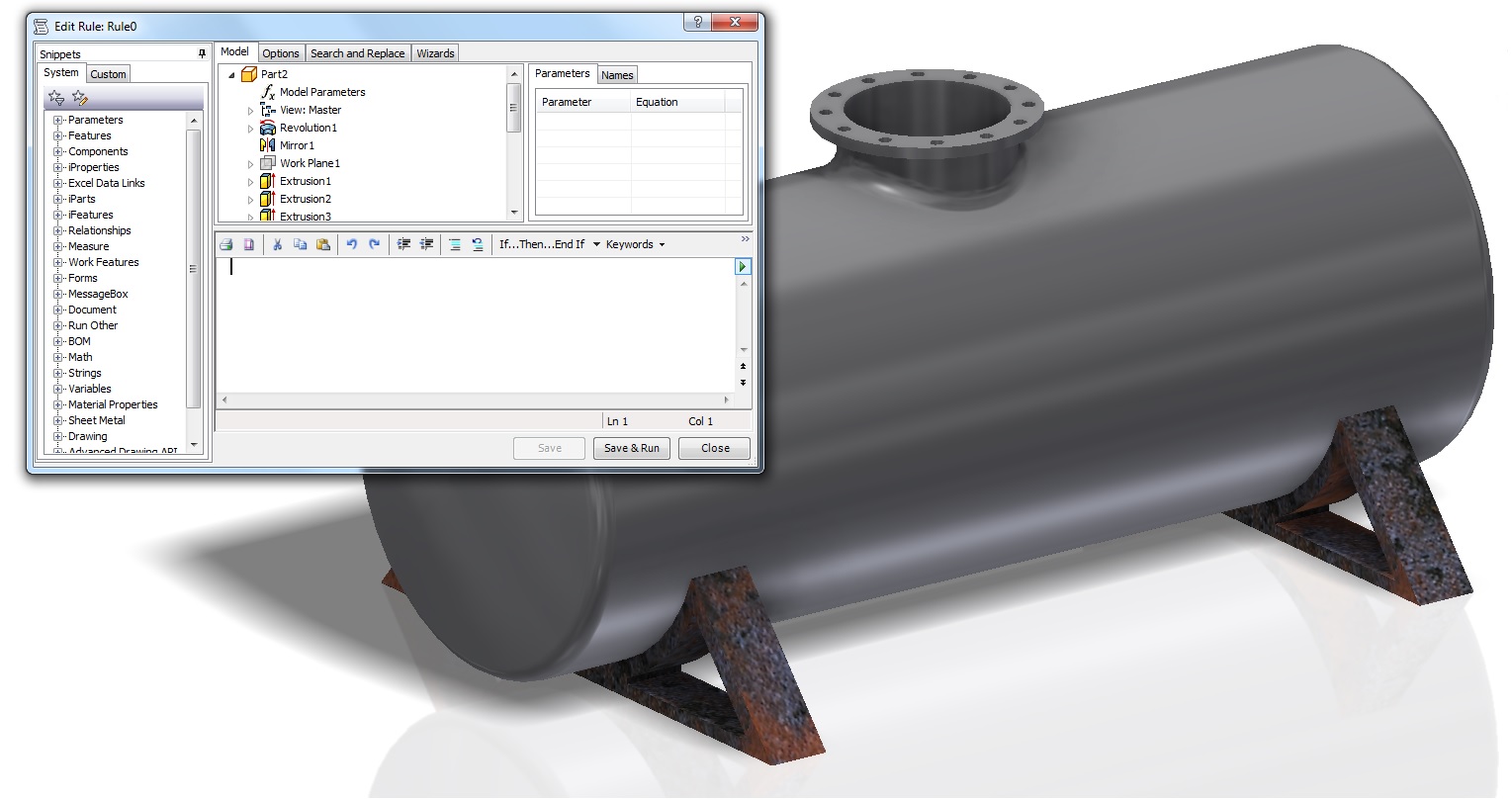Click the cut scissors icon
The height and width of the screenshot is (800, 1512).
click(x=278, y=244)
